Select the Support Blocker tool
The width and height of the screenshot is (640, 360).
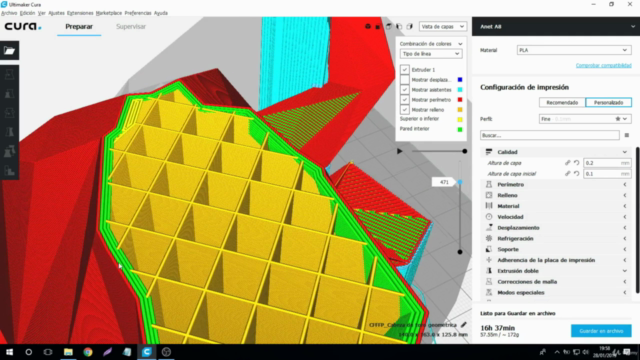click(x=9, y=171)
